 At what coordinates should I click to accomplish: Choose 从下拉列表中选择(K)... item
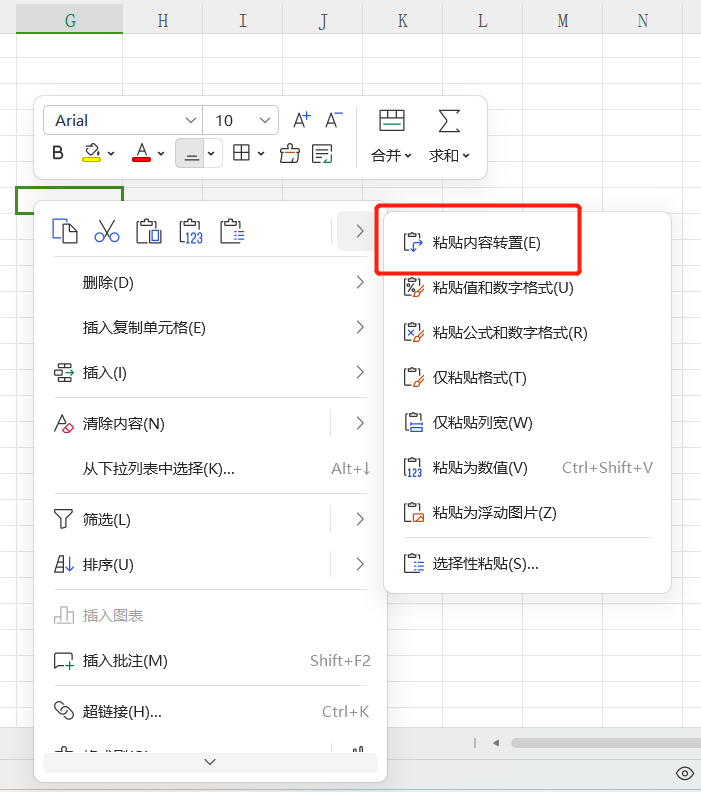210,469
